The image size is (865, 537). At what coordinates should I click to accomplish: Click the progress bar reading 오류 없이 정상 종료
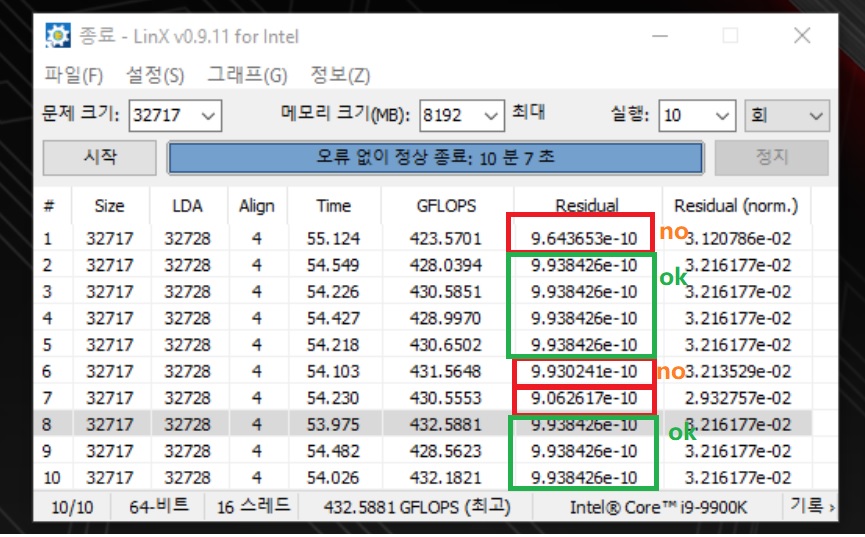pos(435,158)
